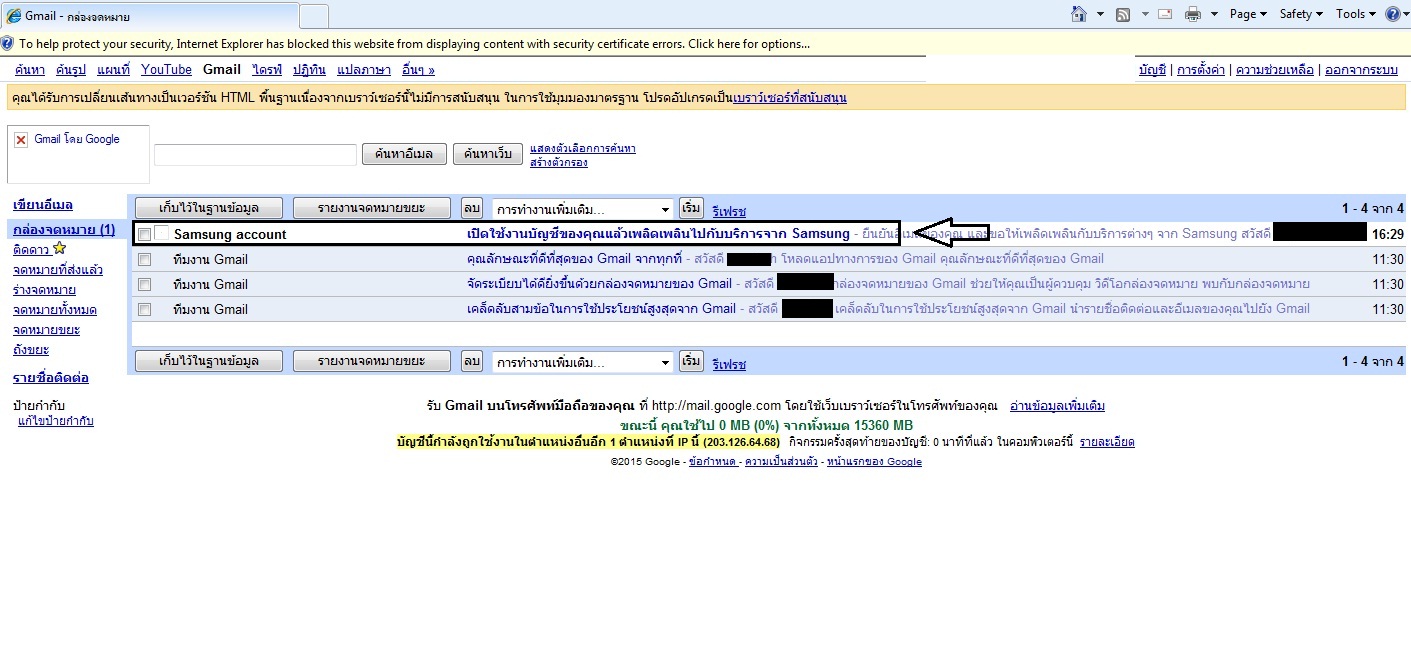Viewport: 1411px width, 667px height.
Task: Go to ค้นหา in Google navigation bar
Action: click(29, 70)
